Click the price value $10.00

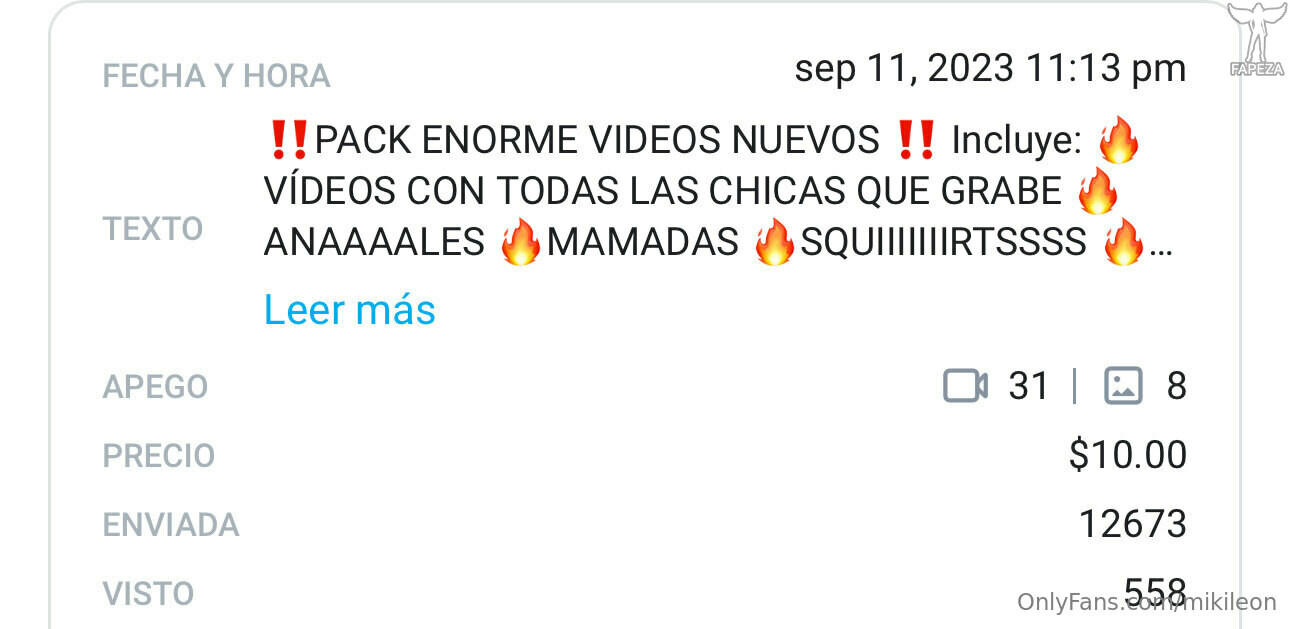point(1127,455)
